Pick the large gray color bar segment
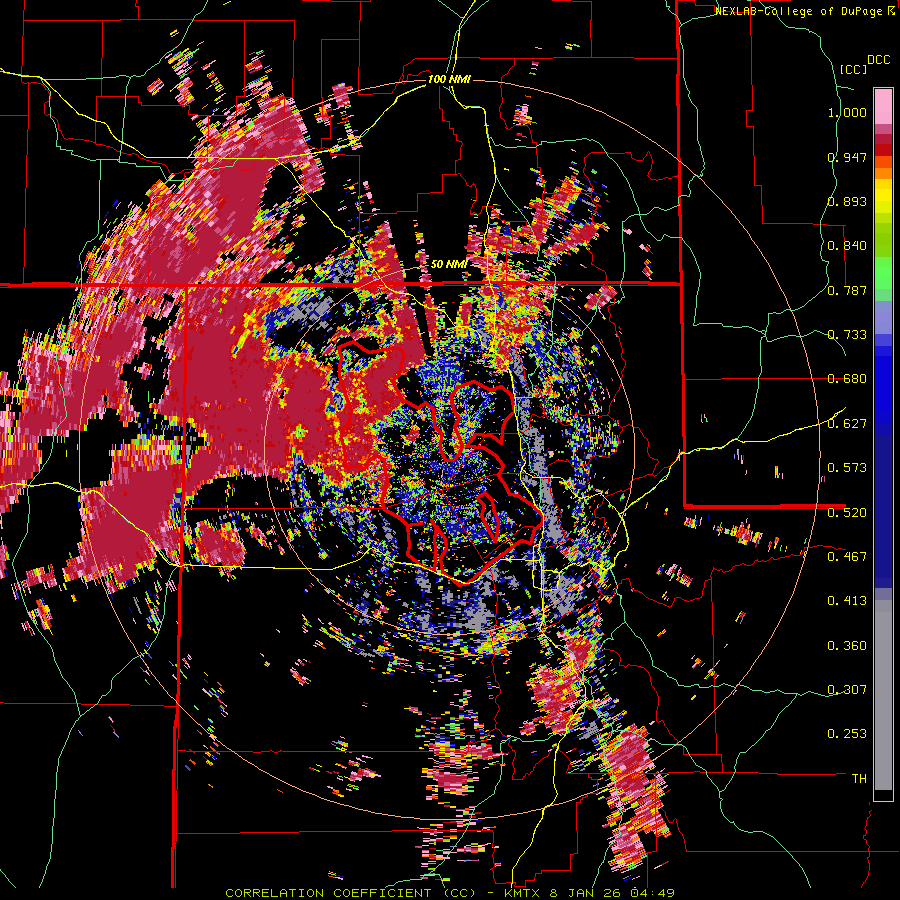 883,695
